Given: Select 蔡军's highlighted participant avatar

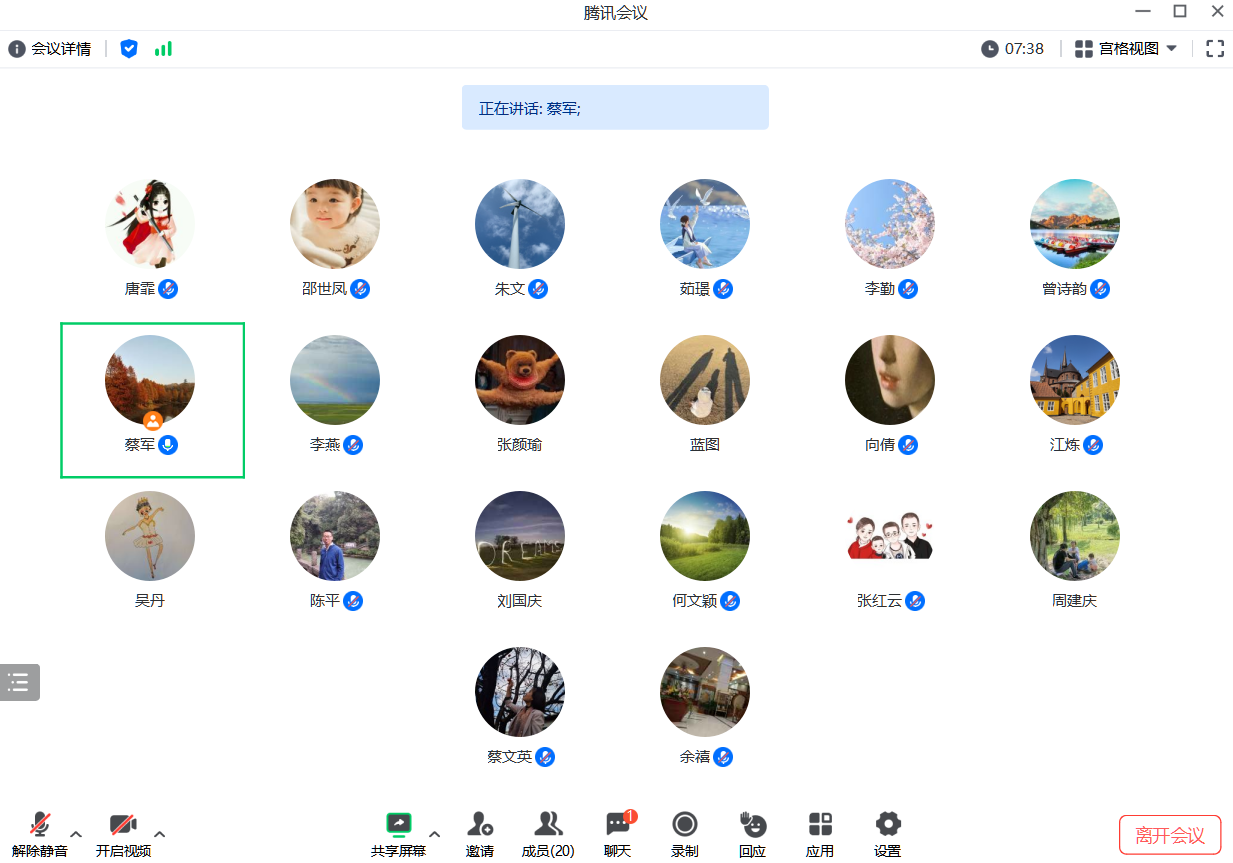Looking at the screenshot, I should click(x=150, y=380).
